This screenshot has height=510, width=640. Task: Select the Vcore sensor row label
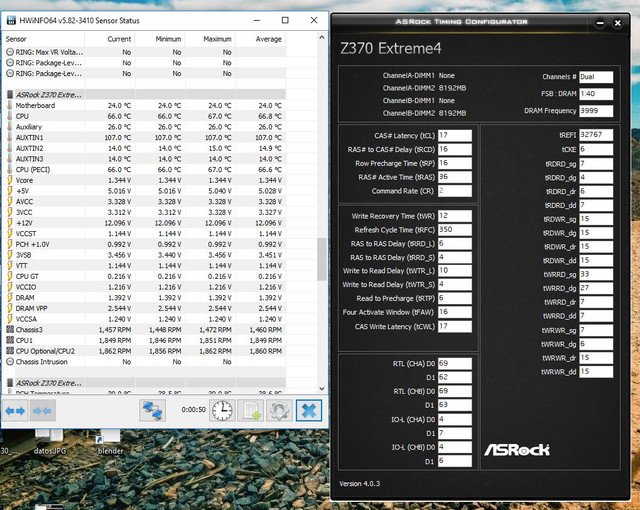24,180
